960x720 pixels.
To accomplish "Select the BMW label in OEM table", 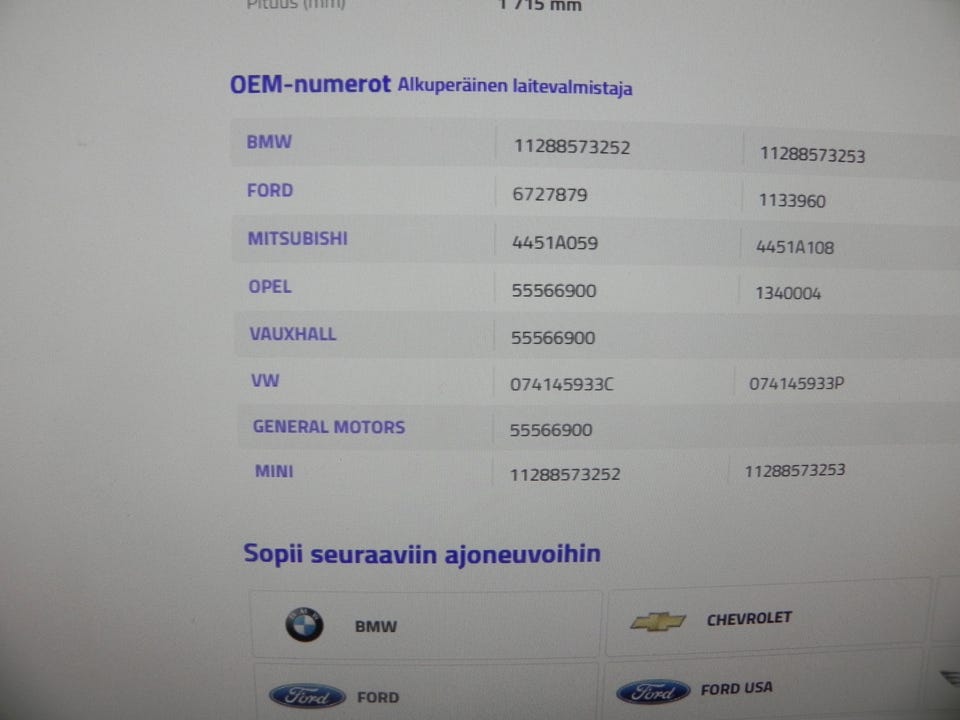I will (x=269, y=142).
